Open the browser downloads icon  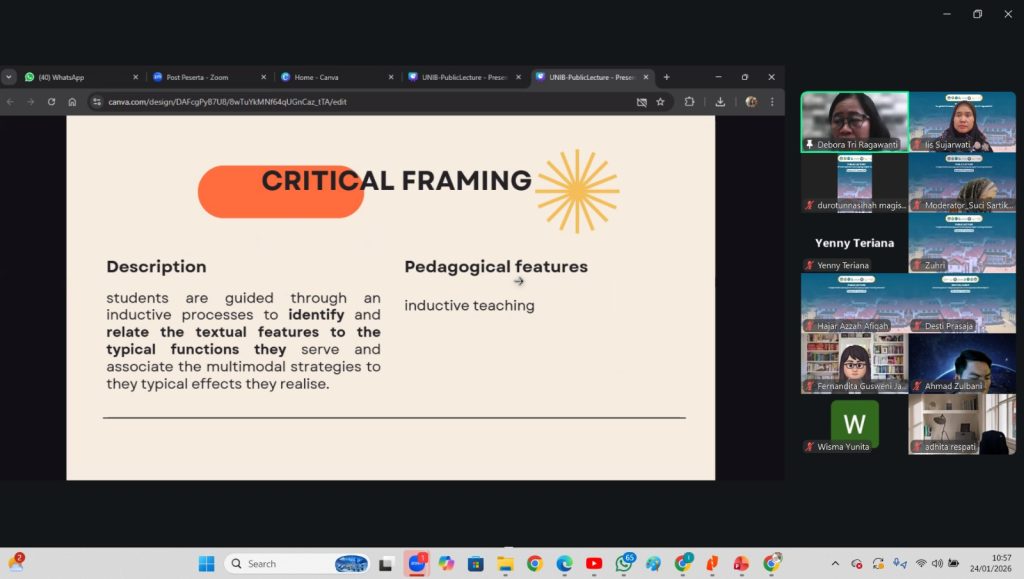720,102
